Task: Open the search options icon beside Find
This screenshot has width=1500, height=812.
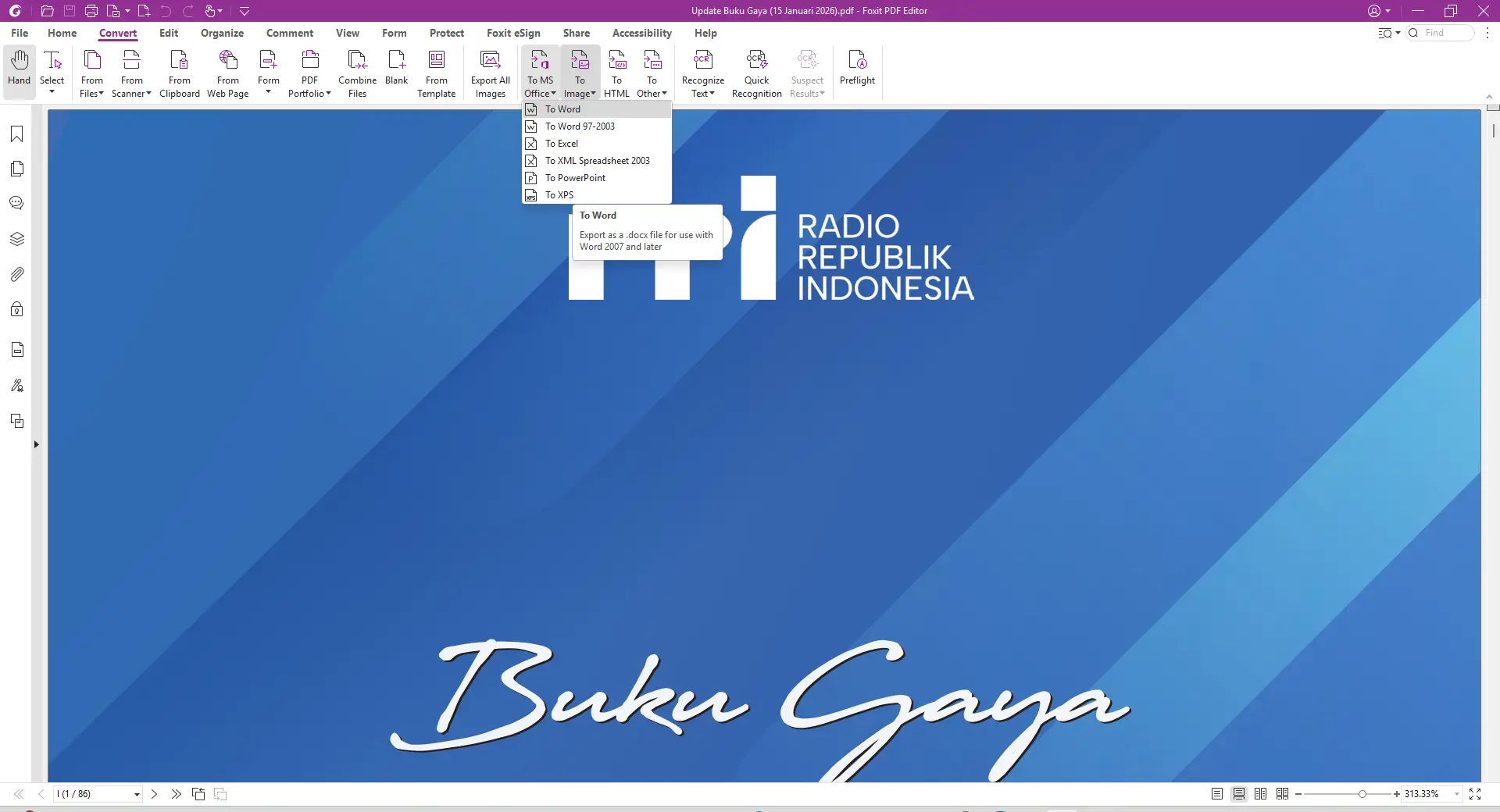Action: pos(1388,33)
